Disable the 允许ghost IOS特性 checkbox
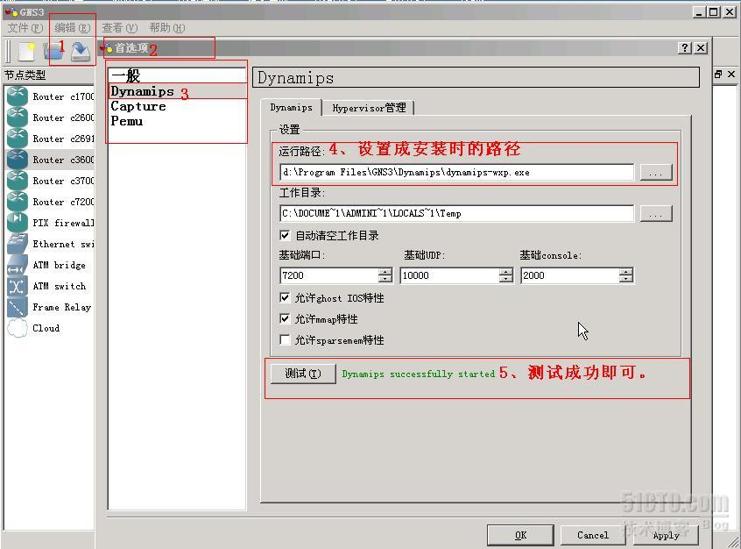This screenshot has height=549, width=741. click(x=286, y=298)
